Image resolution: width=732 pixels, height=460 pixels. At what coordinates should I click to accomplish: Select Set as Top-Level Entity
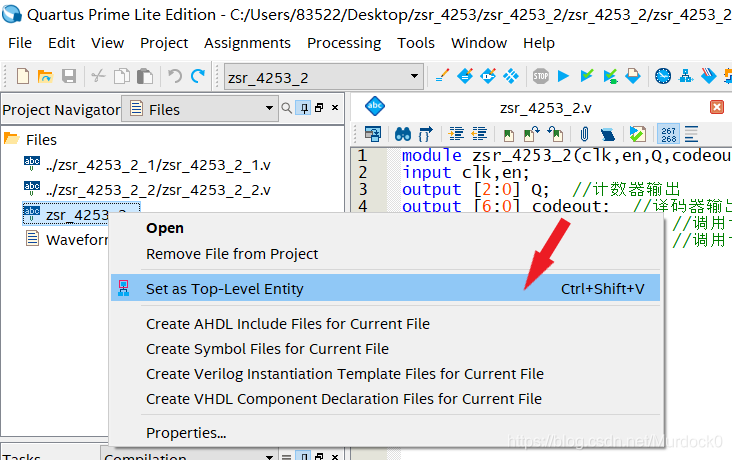pyautogui.click(x=385, y=288)
